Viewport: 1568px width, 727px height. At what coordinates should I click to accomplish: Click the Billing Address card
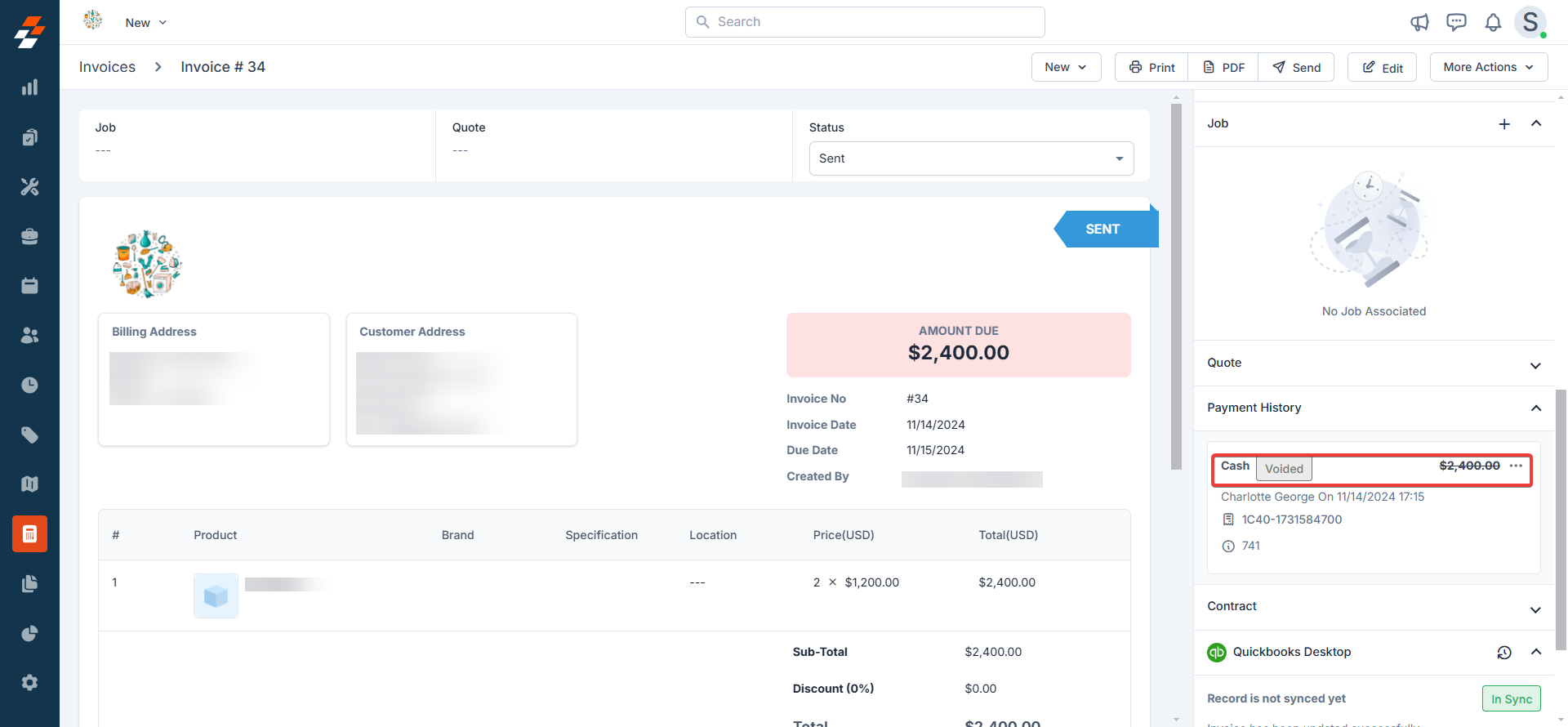[214, 379]
